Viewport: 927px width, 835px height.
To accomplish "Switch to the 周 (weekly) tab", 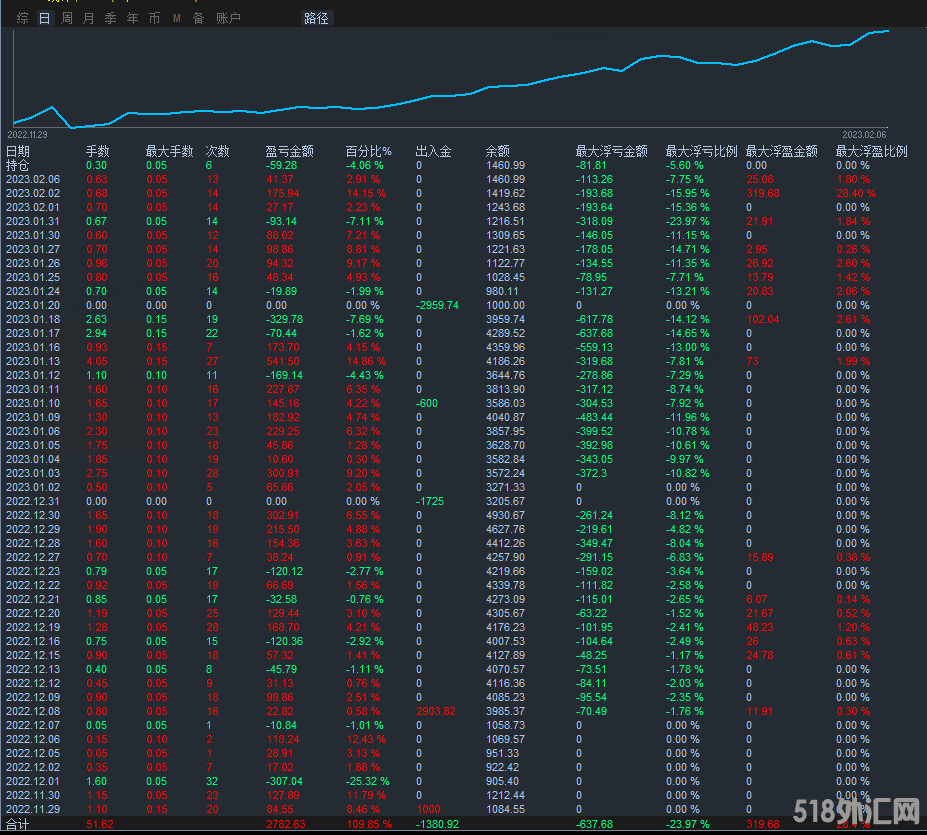I will [67, 18].
